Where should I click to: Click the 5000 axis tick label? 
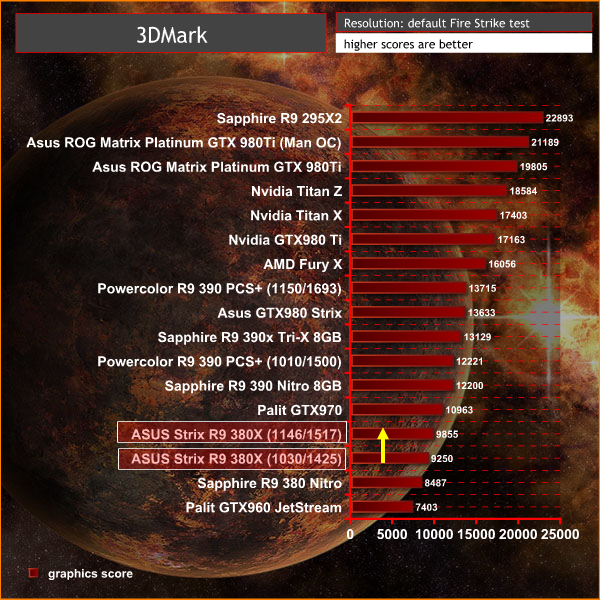(392, 535)
